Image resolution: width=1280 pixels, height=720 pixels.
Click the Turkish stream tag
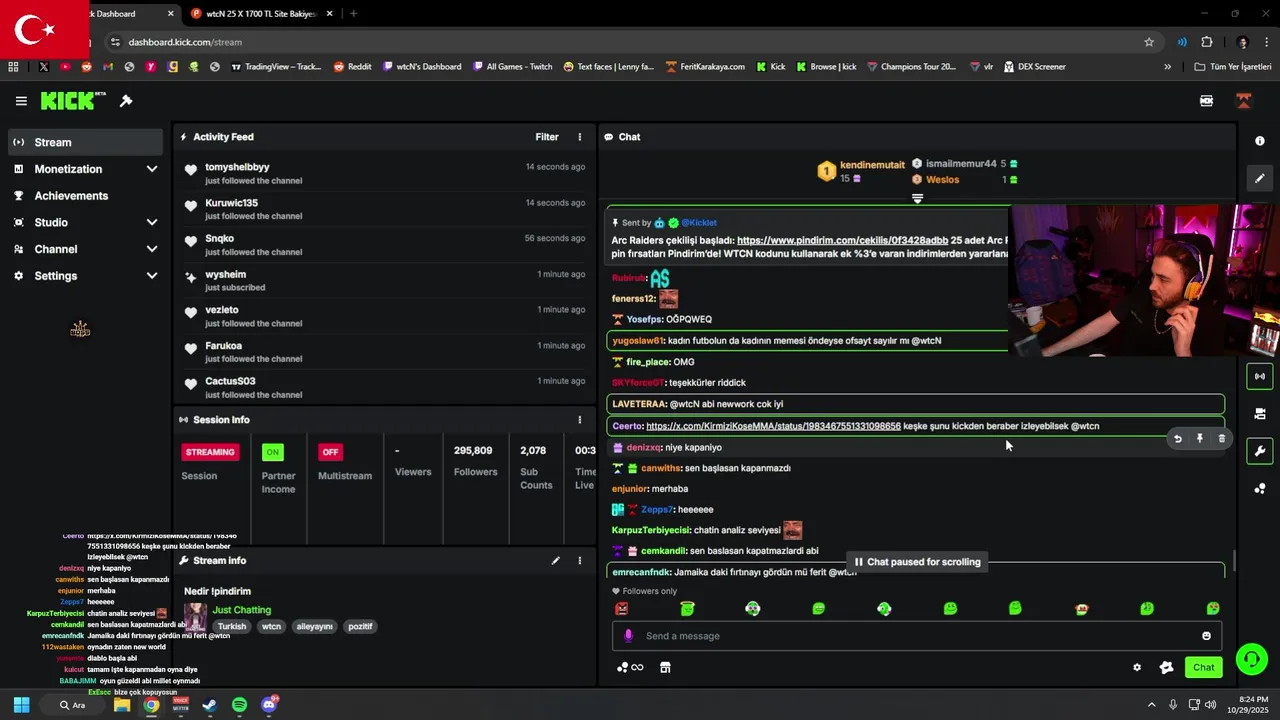coord(232,627)
